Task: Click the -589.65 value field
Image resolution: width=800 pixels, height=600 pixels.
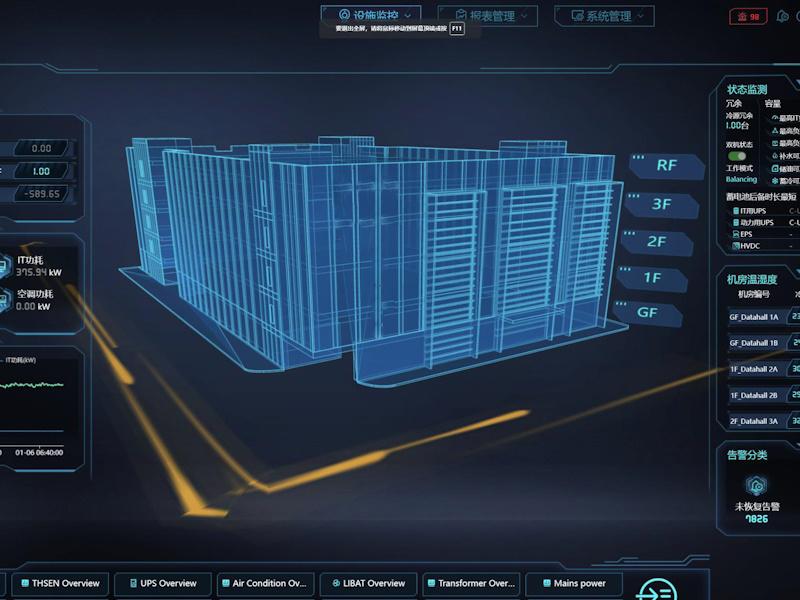Action: (41, 193)
